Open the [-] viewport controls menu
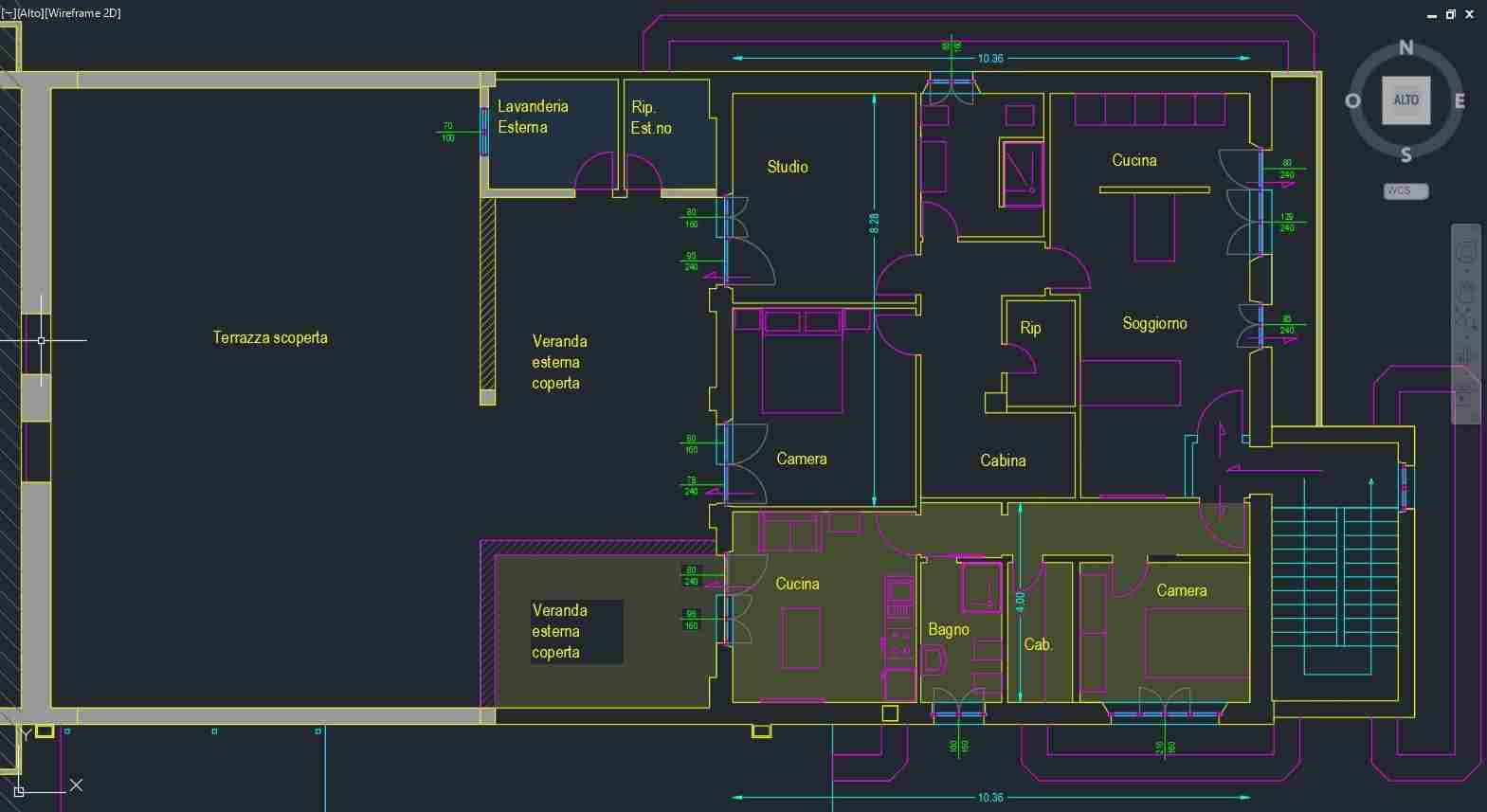Image resolution: width=1487 pixels, height=812 pixels. click(x=9, y=13)
